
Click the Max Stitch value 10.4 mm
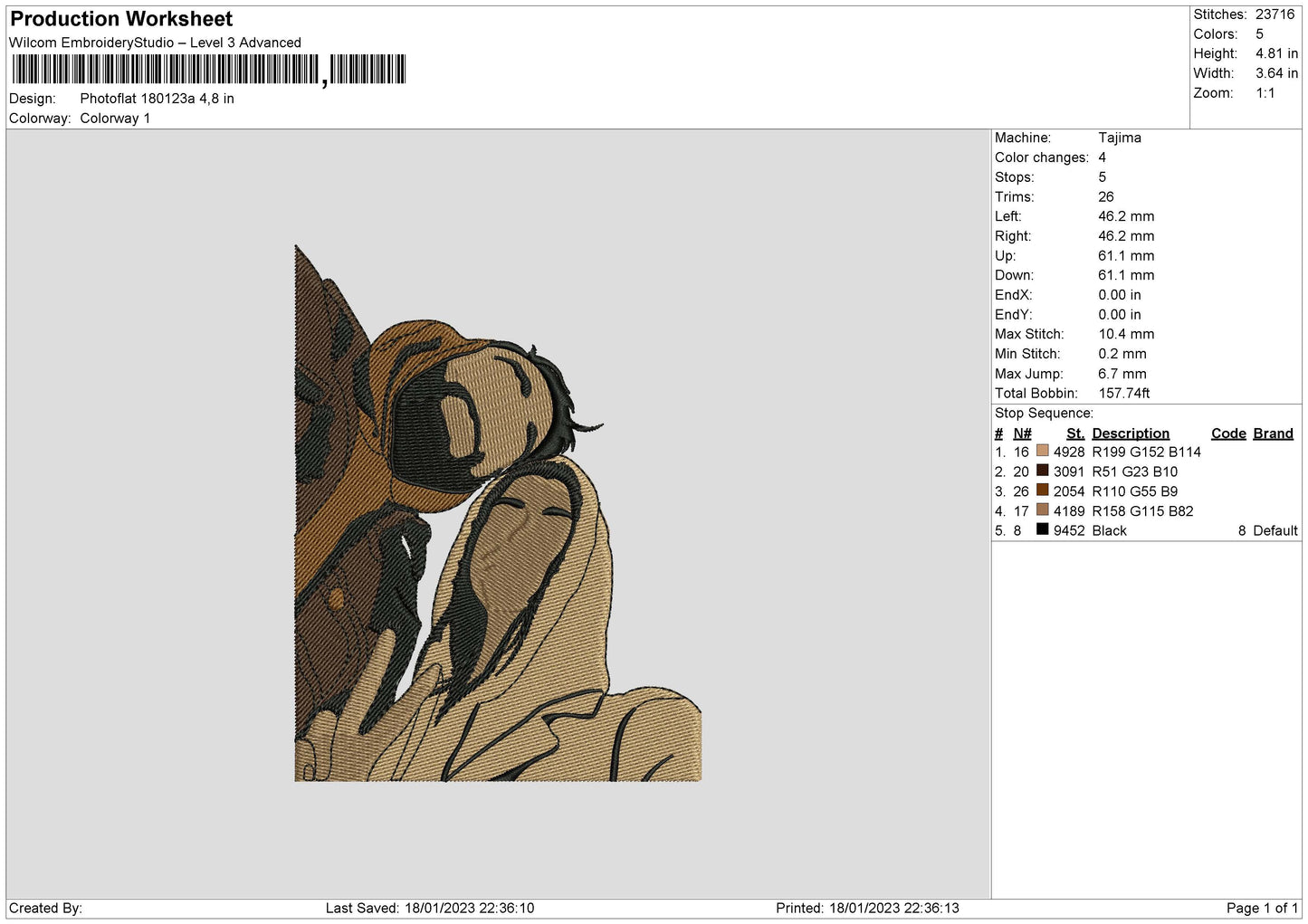click(x=1126, y=335)
